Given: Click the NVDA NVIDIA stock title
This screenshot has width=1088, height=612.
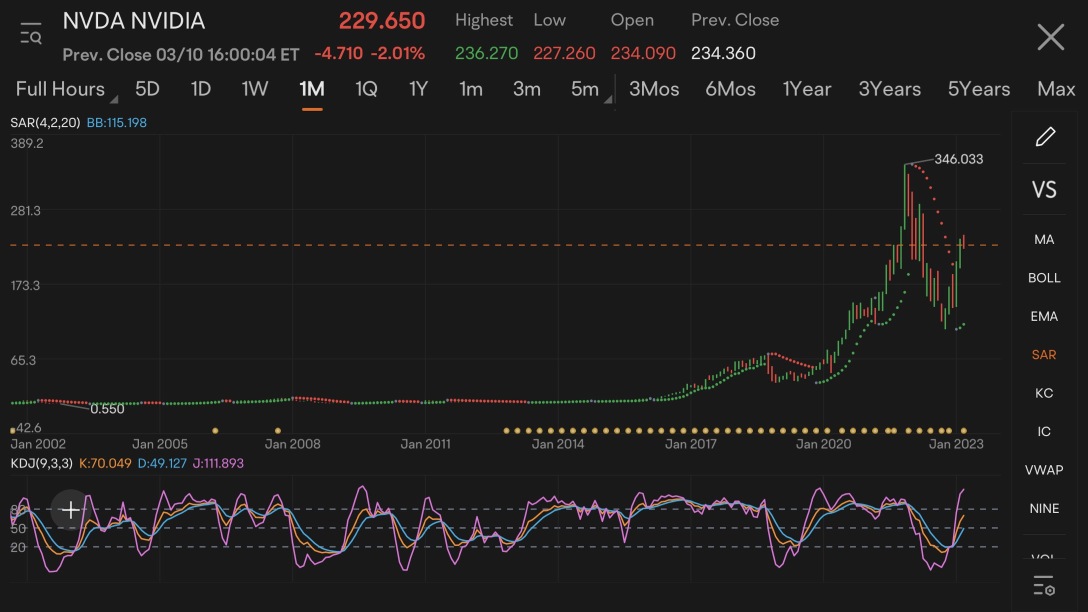Looking at the screenshot, I should click(x=134, y=21).
